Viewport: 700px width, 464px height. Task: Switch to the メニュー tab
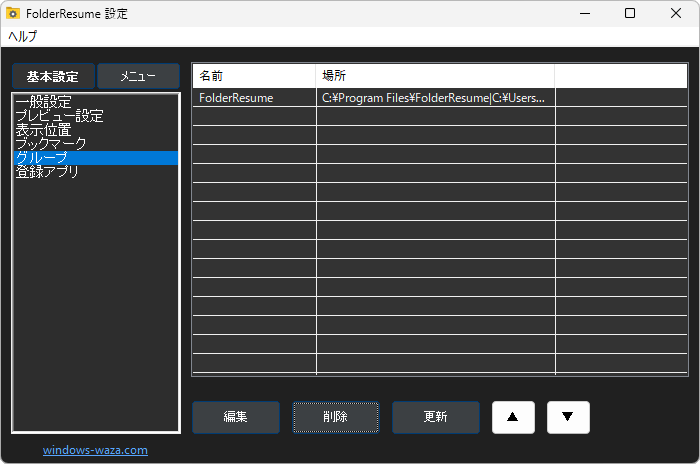pos(138,76)
